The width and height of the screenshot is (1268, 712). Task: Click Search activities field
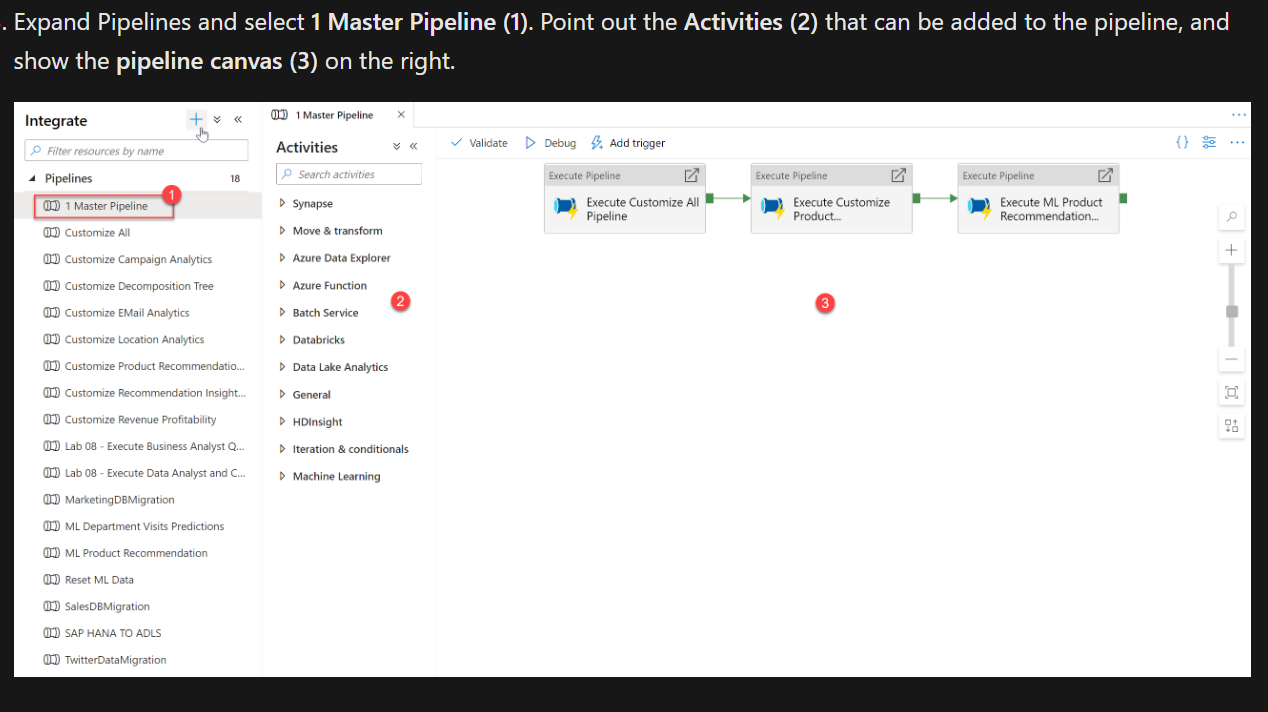(349, 174)
